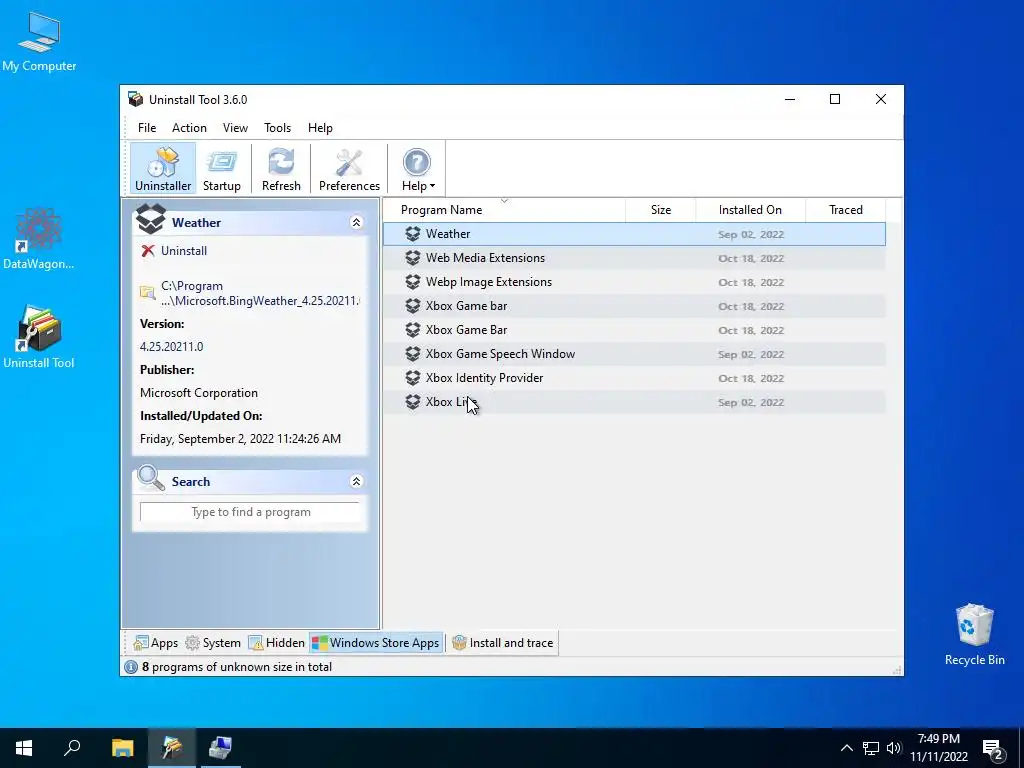The height and width of the screenshot is (768, 1024).
Task: Open the Uninstall Tool desktop shortcut
Action: tap(39, 338)
